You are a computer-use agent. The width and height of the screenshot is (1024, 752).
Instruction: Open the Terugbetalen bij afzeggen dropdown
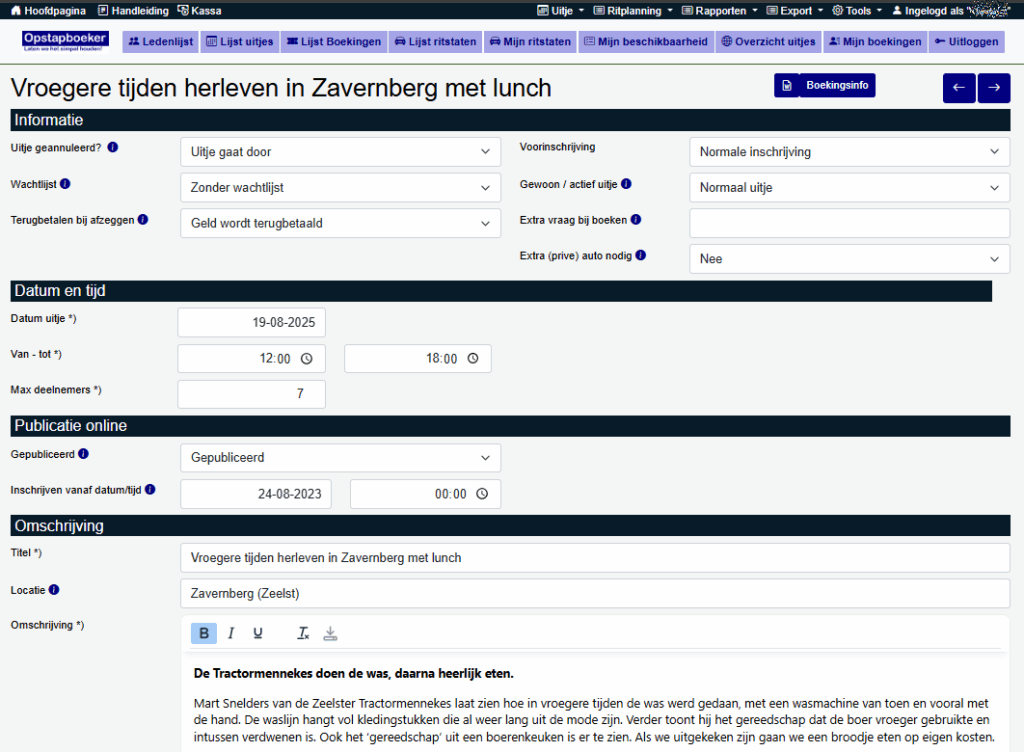(340, 223)
